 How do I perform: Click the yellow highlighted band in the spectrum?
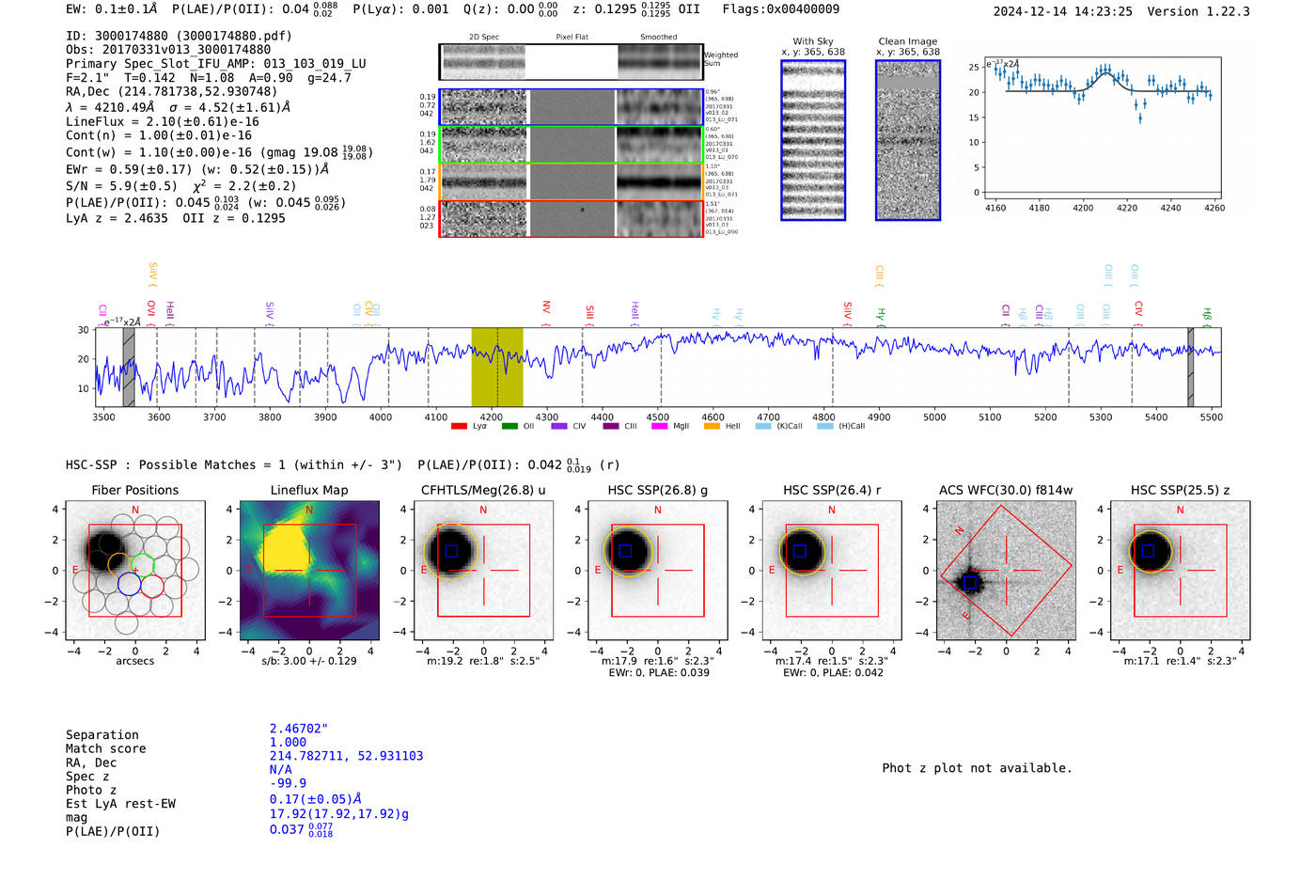coord(497,367)
